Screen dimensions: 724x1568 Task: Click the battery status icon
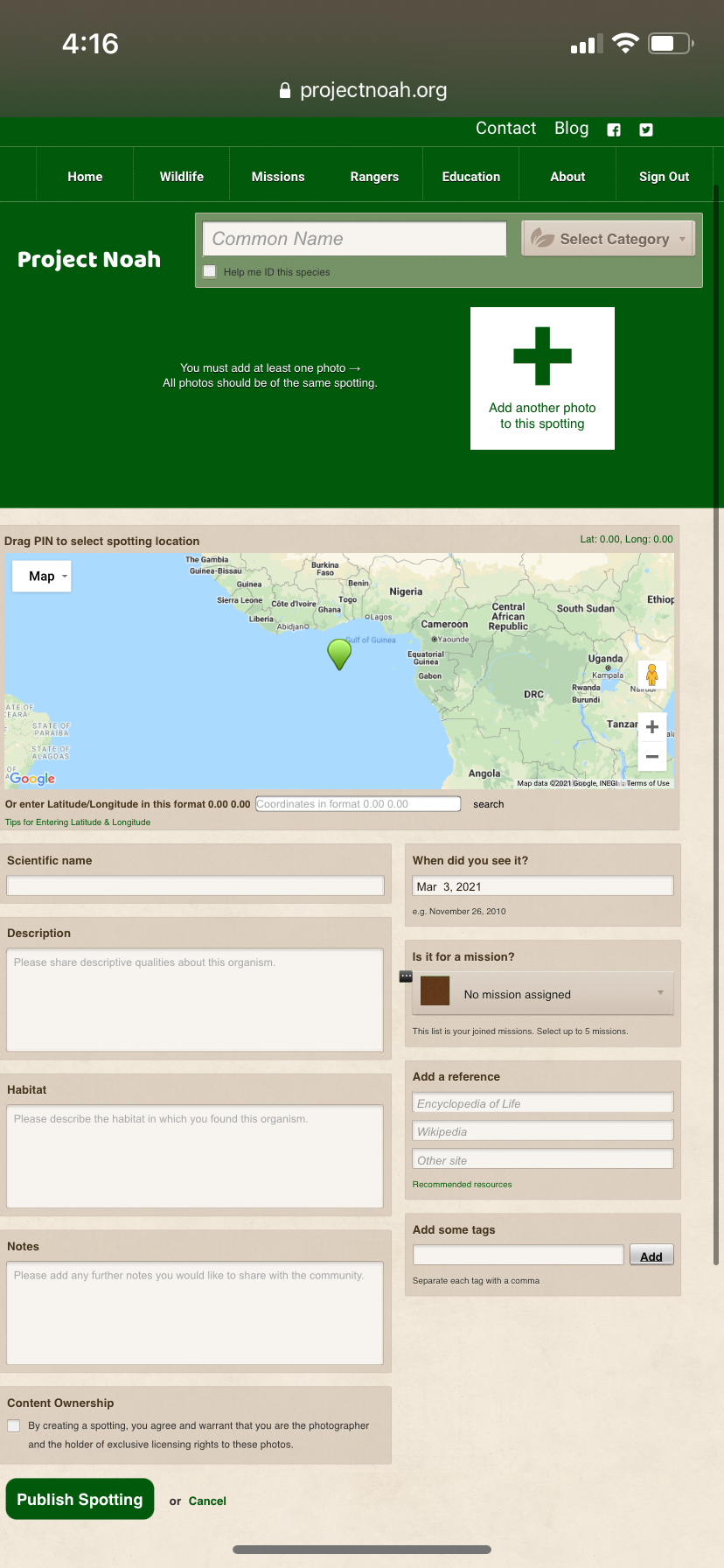pos(671,44)
